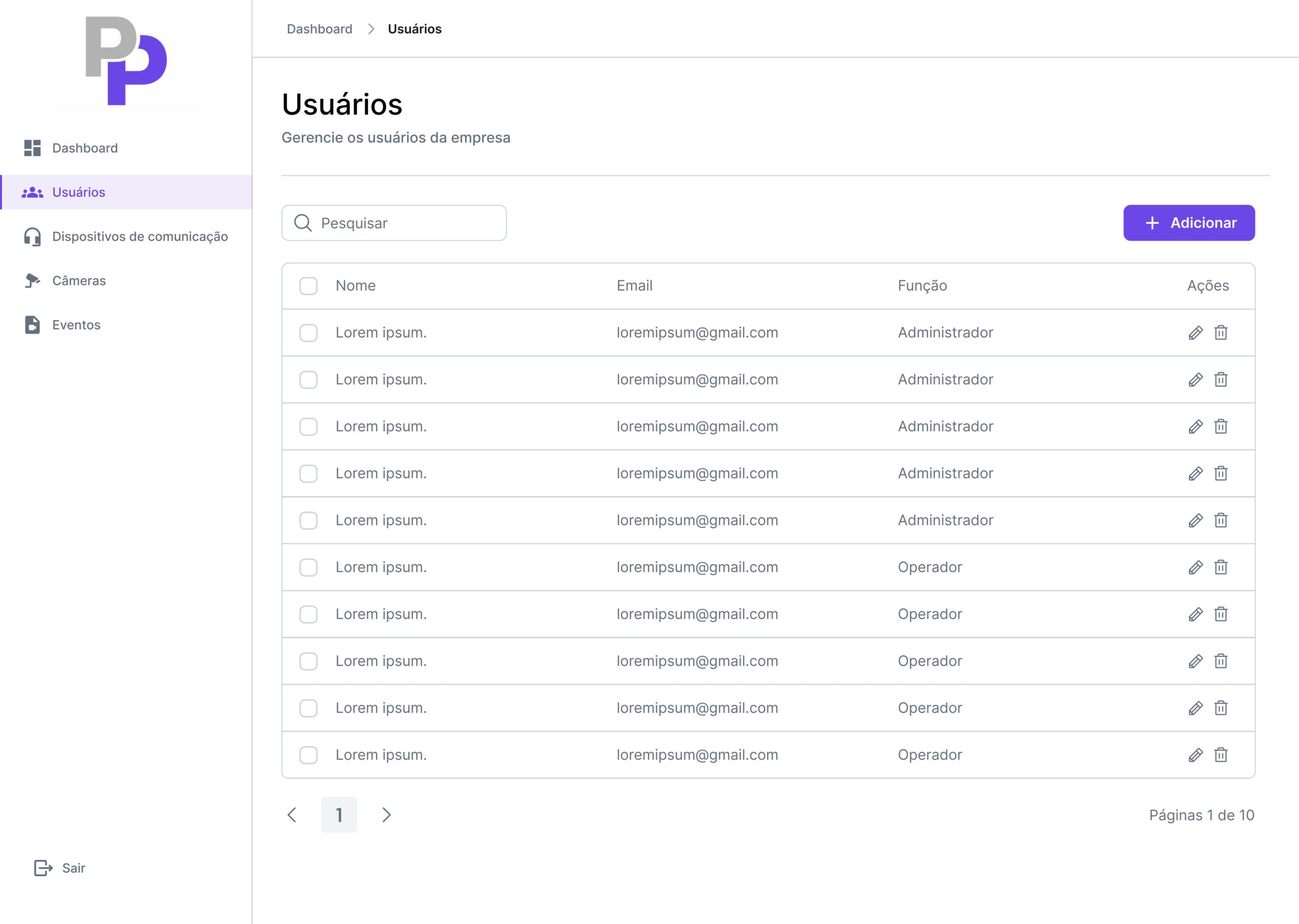Select the Usuários sidebar menu item
Viewport: 1299px width, 924px height.
tap(79, 192)
